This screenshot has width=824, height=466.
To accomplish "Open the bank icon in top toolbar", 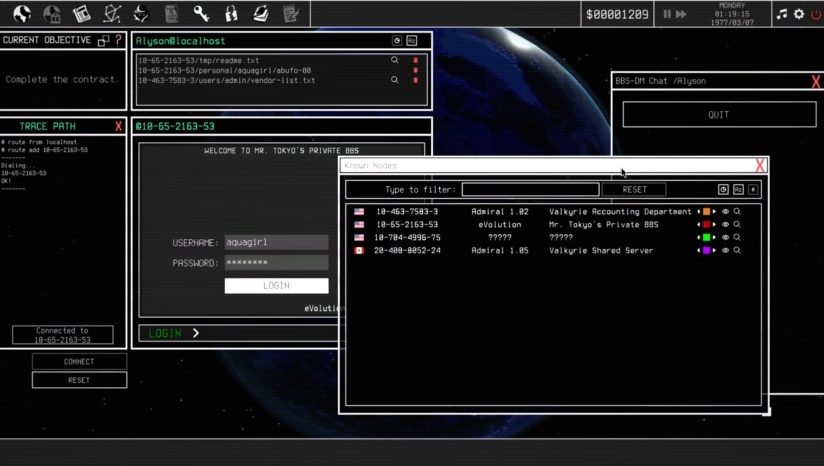I will [51, 14].
